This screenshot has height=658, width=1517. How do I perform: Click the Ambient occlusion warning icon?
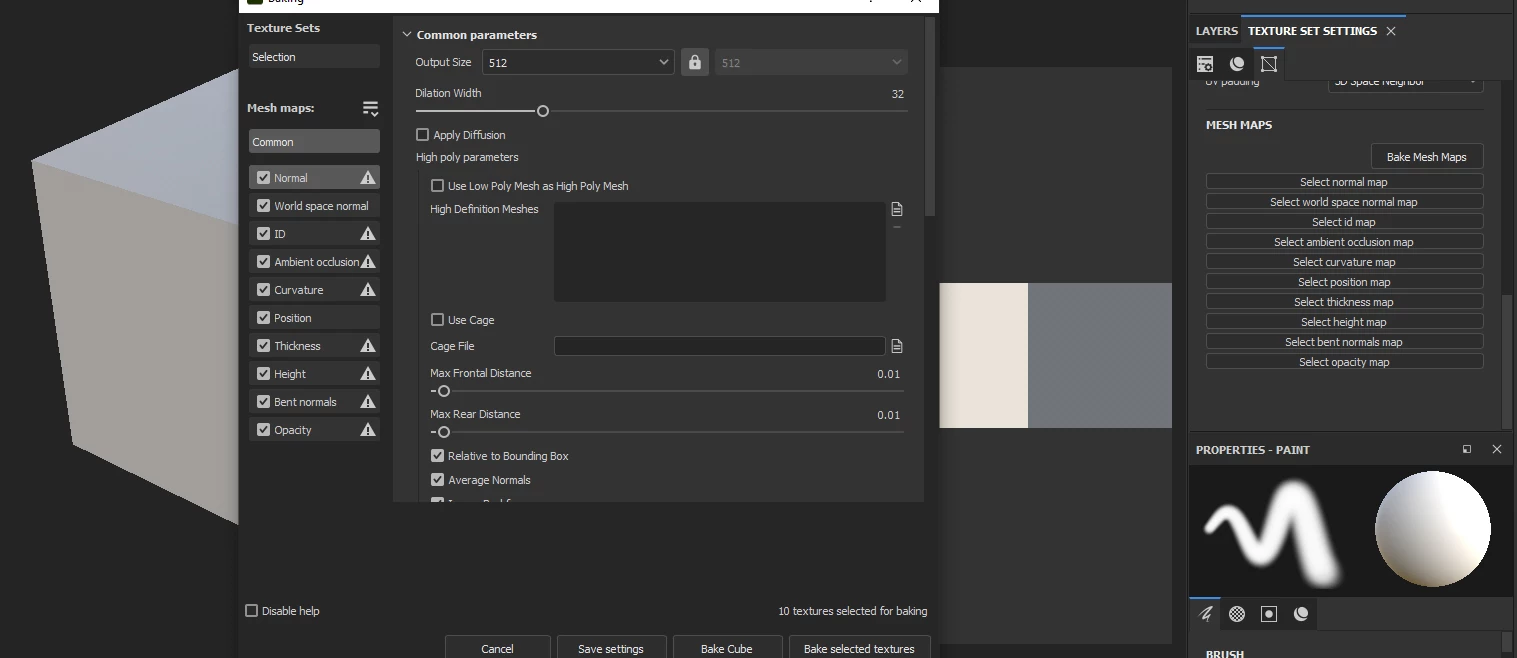[368, 262]
